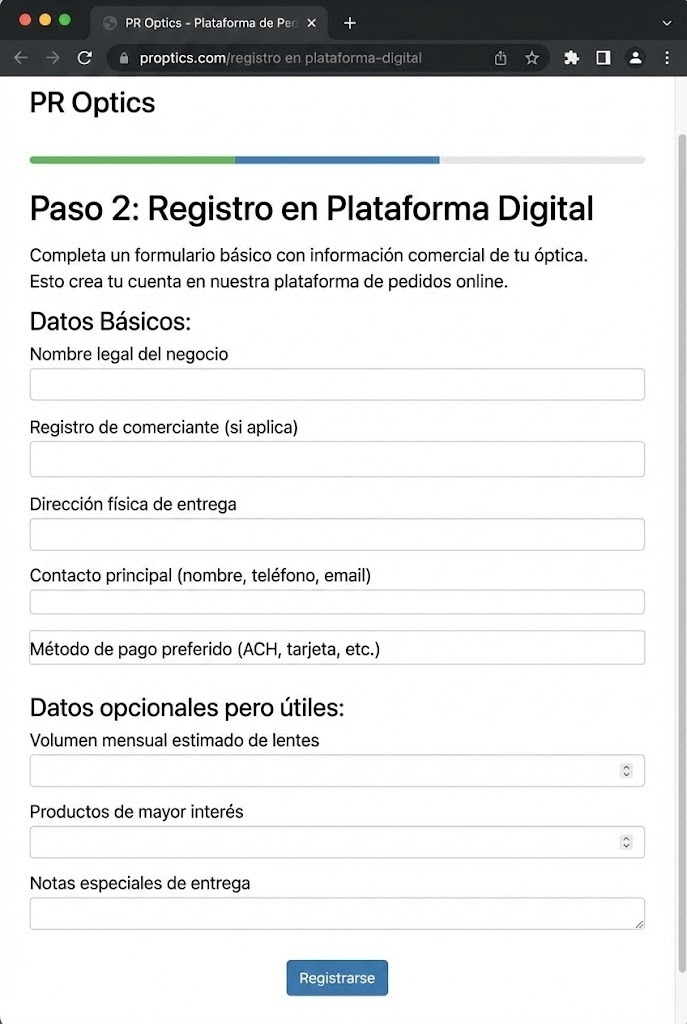
Task: Open the Extensions puzzle icon
Action: click(x=572, y=58)
